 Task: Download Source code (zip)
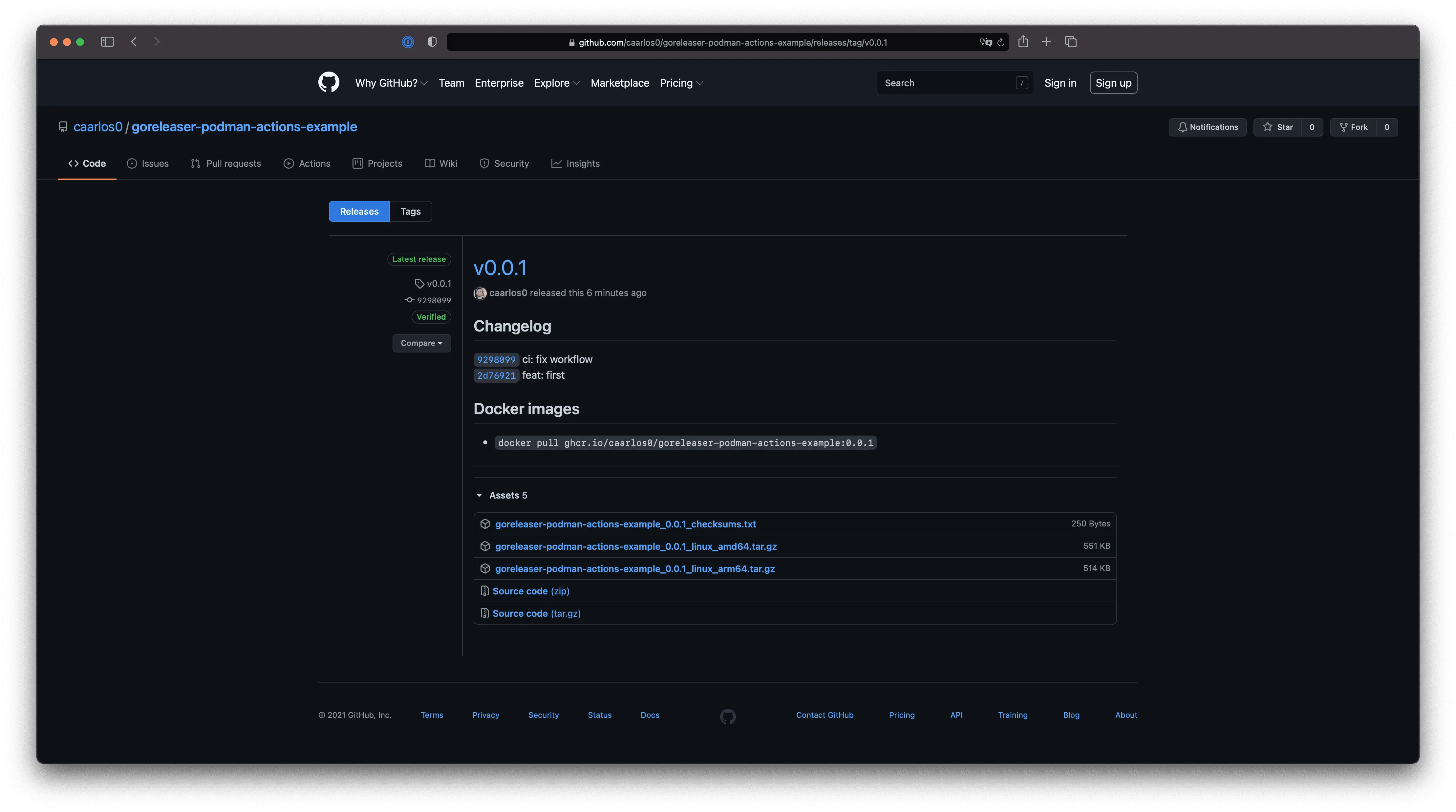tap(531, 590)
